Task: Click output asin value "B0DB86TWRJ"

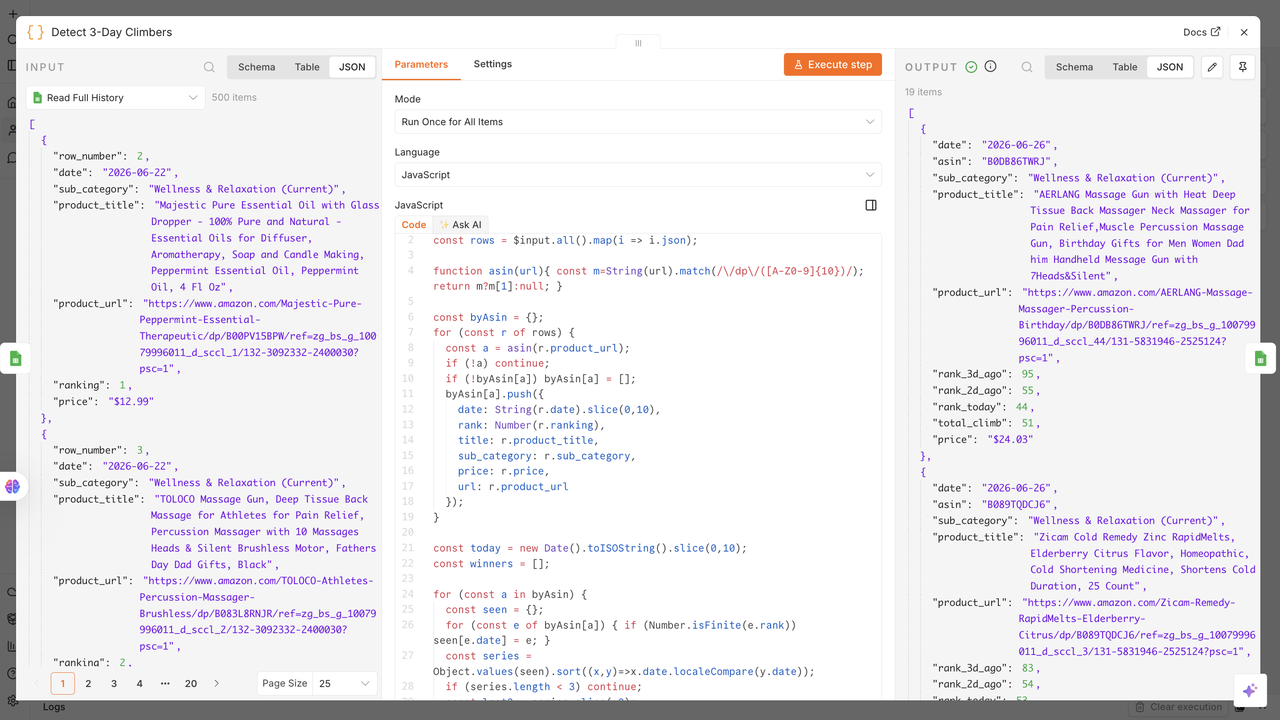Action: tap(1019, 161)
